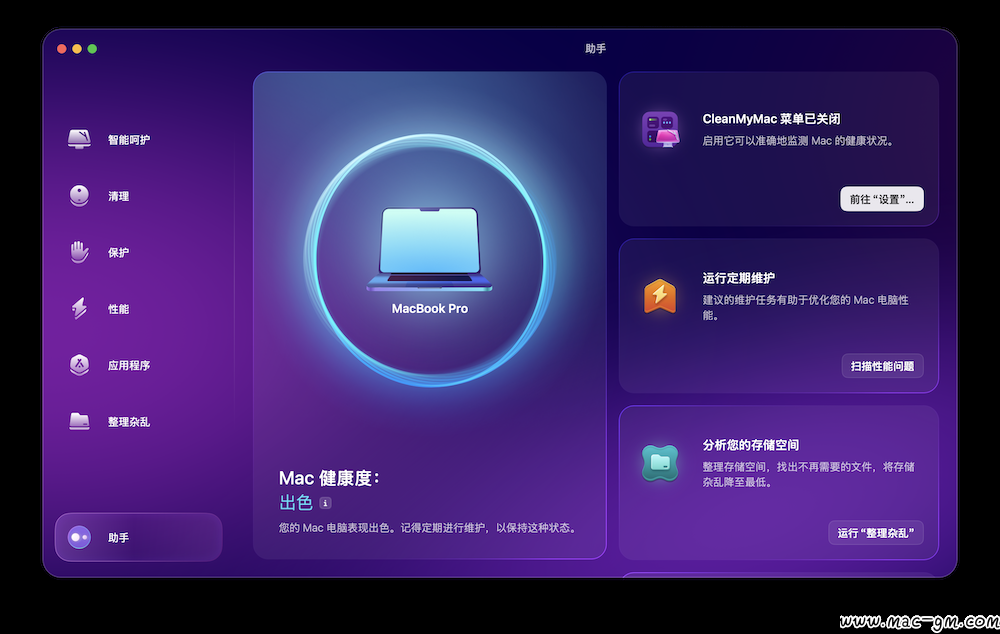
Task: Click the Performance (性能) lightning icon
Action: [79, 308]
